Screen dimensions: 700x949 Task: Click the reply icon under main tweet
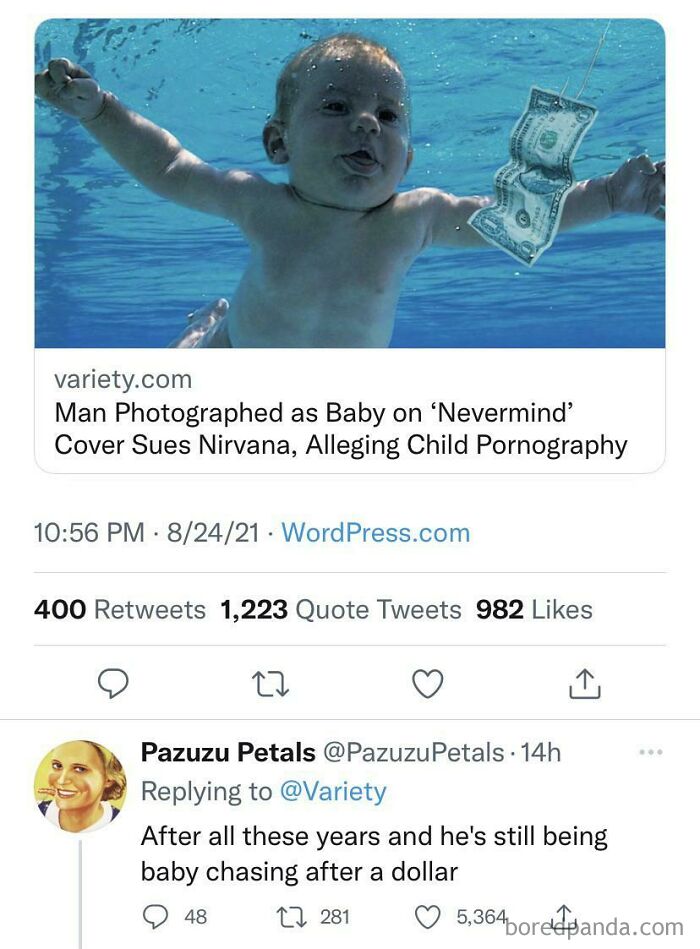tap(113, 683)
